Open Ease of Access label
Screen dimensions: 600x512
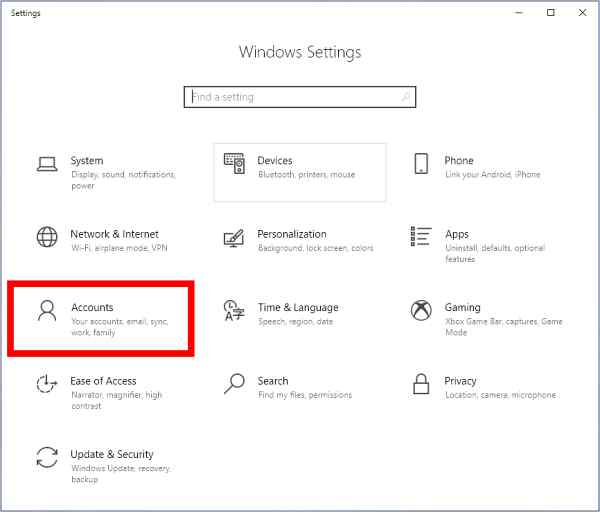[103, 381]
